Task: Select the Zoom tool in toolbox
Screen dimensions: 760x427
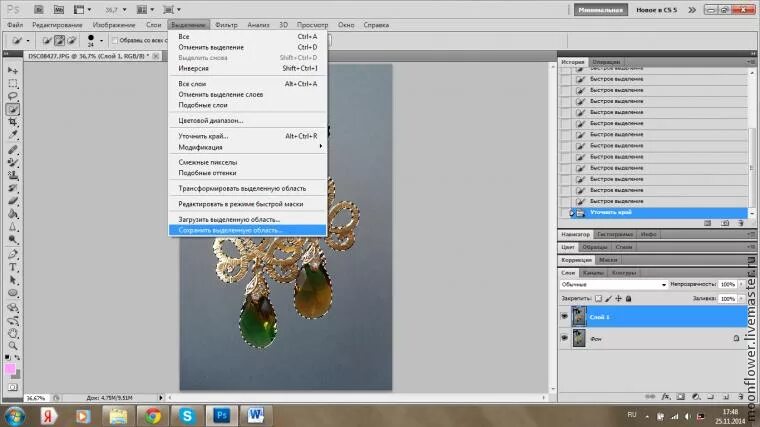Action: [x=13, y=346]
